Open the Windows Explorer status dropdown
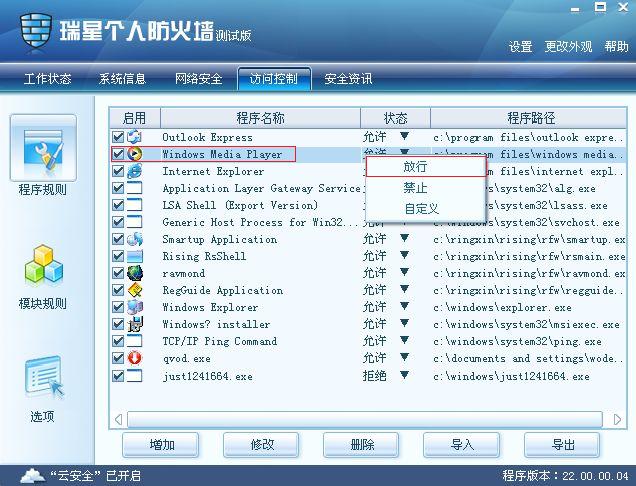The image size is (636, 486). [404, 306]
